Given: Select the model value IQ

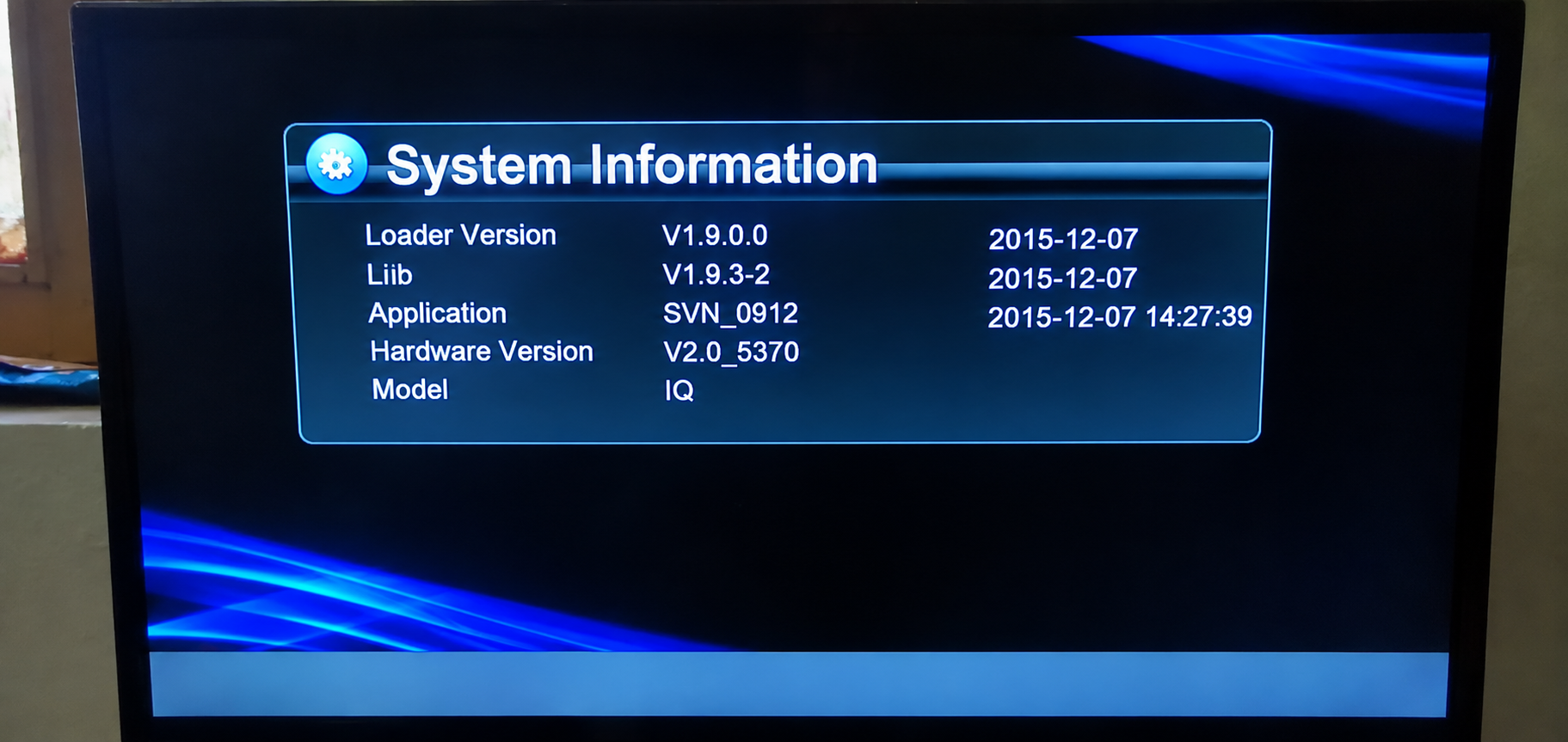Looking at the screenshot, I should tap(679, 390).
